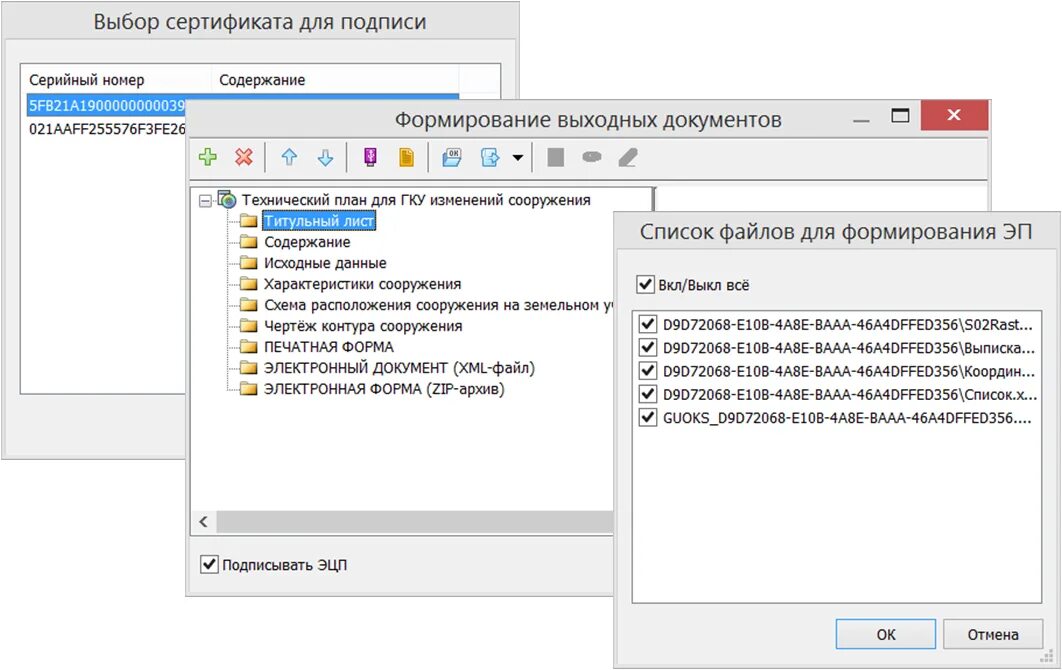Uncheck the Вкл/Выкл всё checkbox

pos(646,283)
